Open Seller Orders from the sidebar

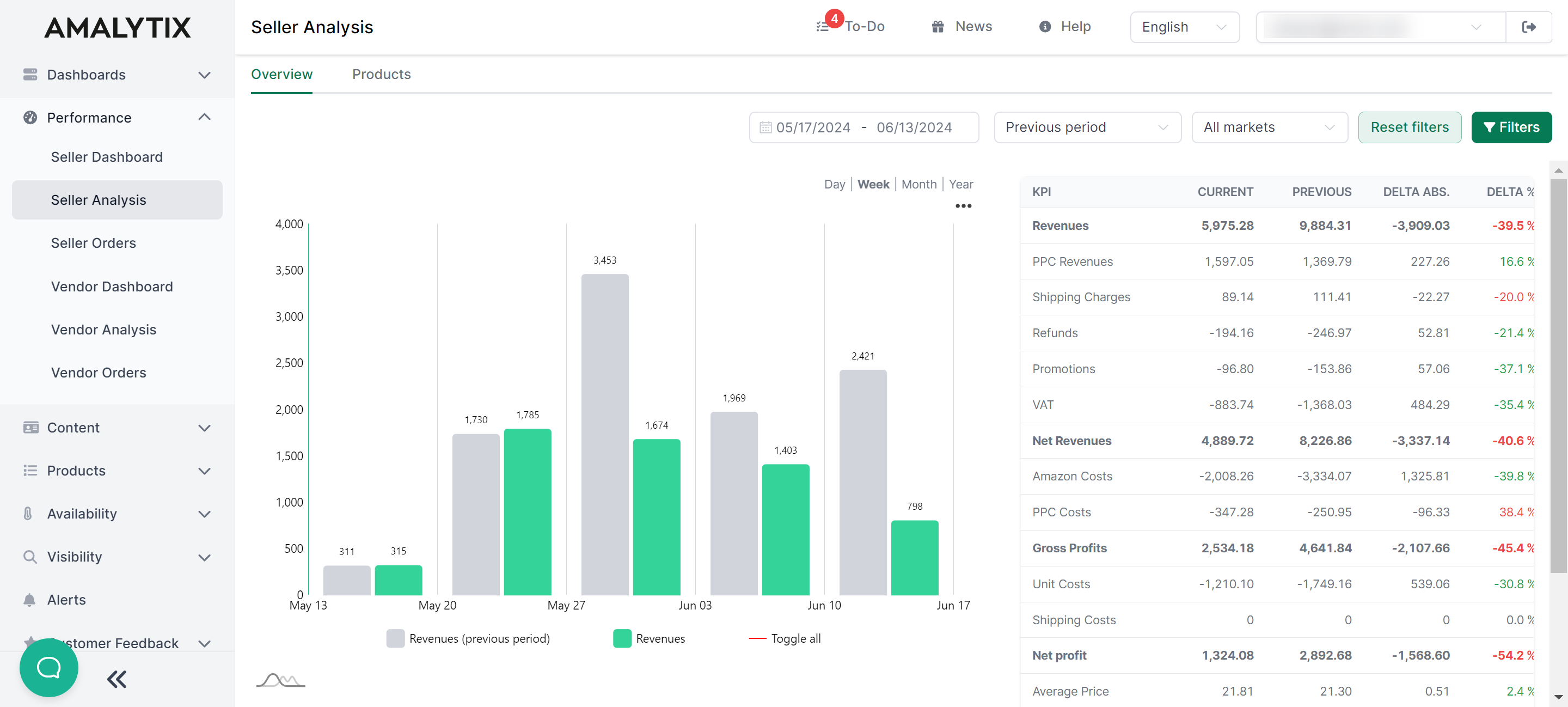tap(93, 242)
